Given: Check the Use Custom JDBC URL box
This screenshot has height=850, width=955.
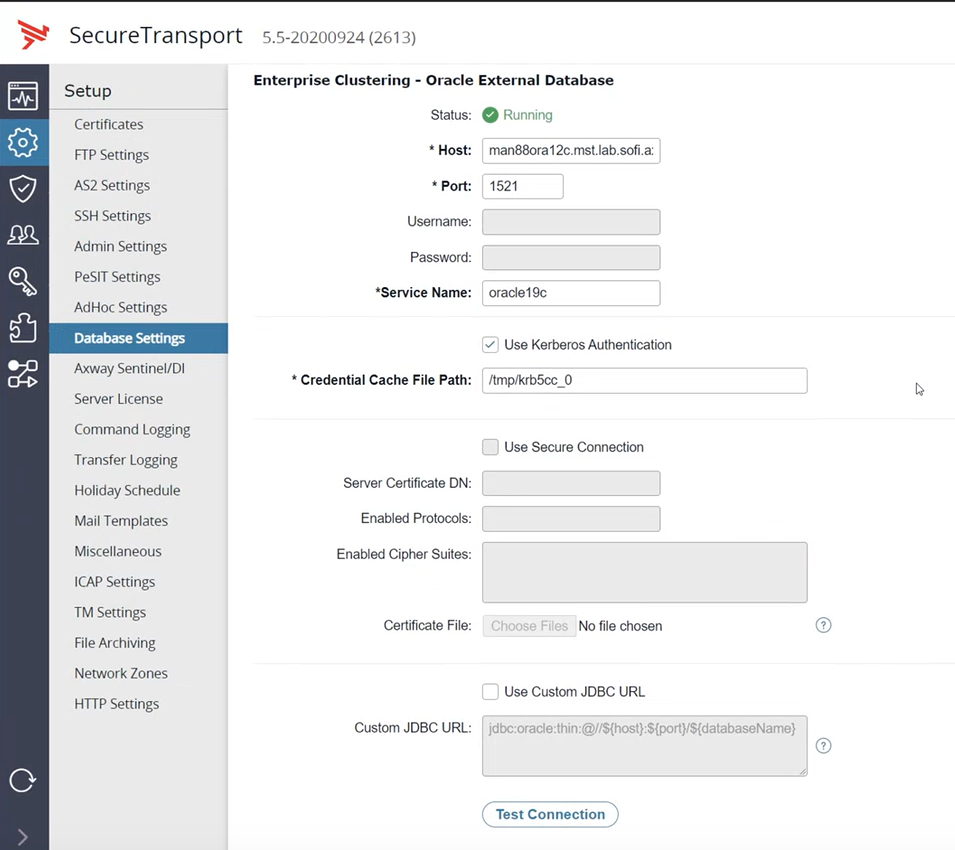Looking at the screenshot, I should click(490, 691).
